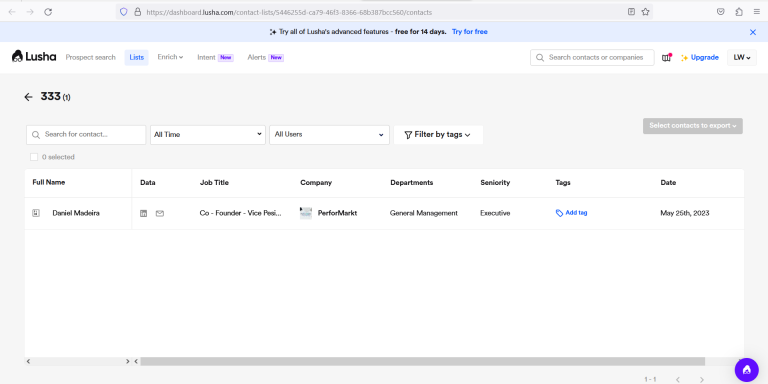This screenshot has width=768, height=384.
Task: Expand the Enrich menu
Action: tap(170, 57)
